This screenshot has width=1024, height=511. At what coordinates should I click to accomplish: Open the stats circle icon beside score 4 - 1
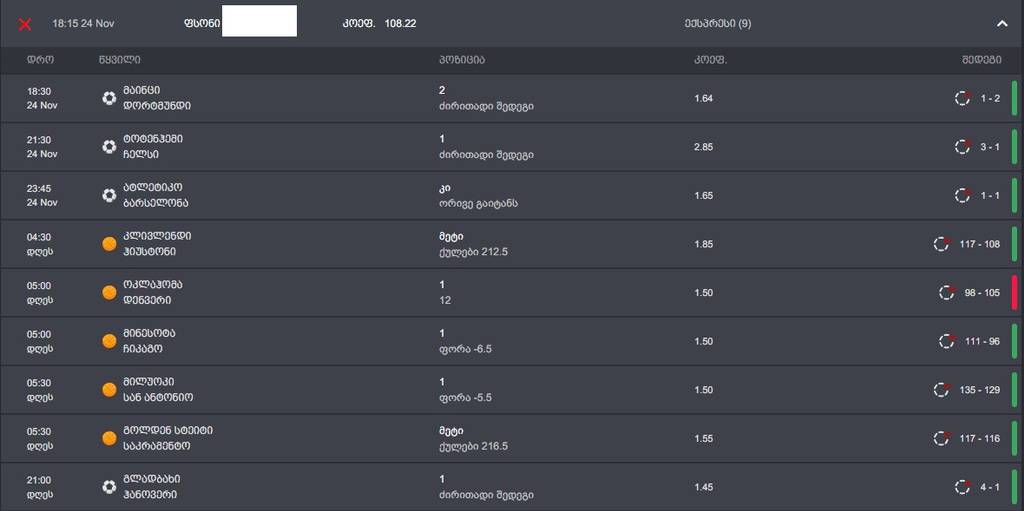963,487
